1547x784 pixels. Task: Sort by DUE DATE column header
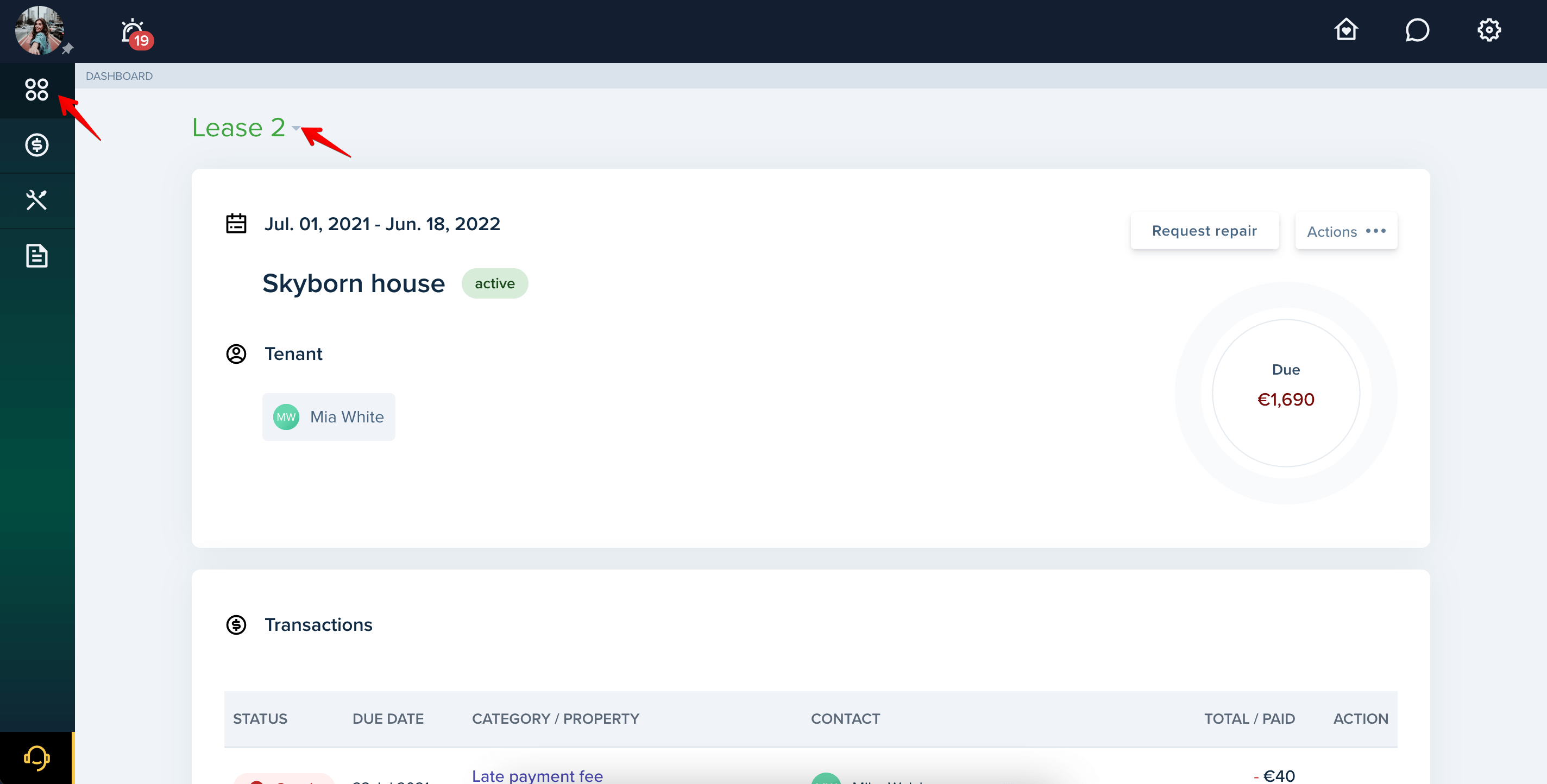[x=388, y=718]
